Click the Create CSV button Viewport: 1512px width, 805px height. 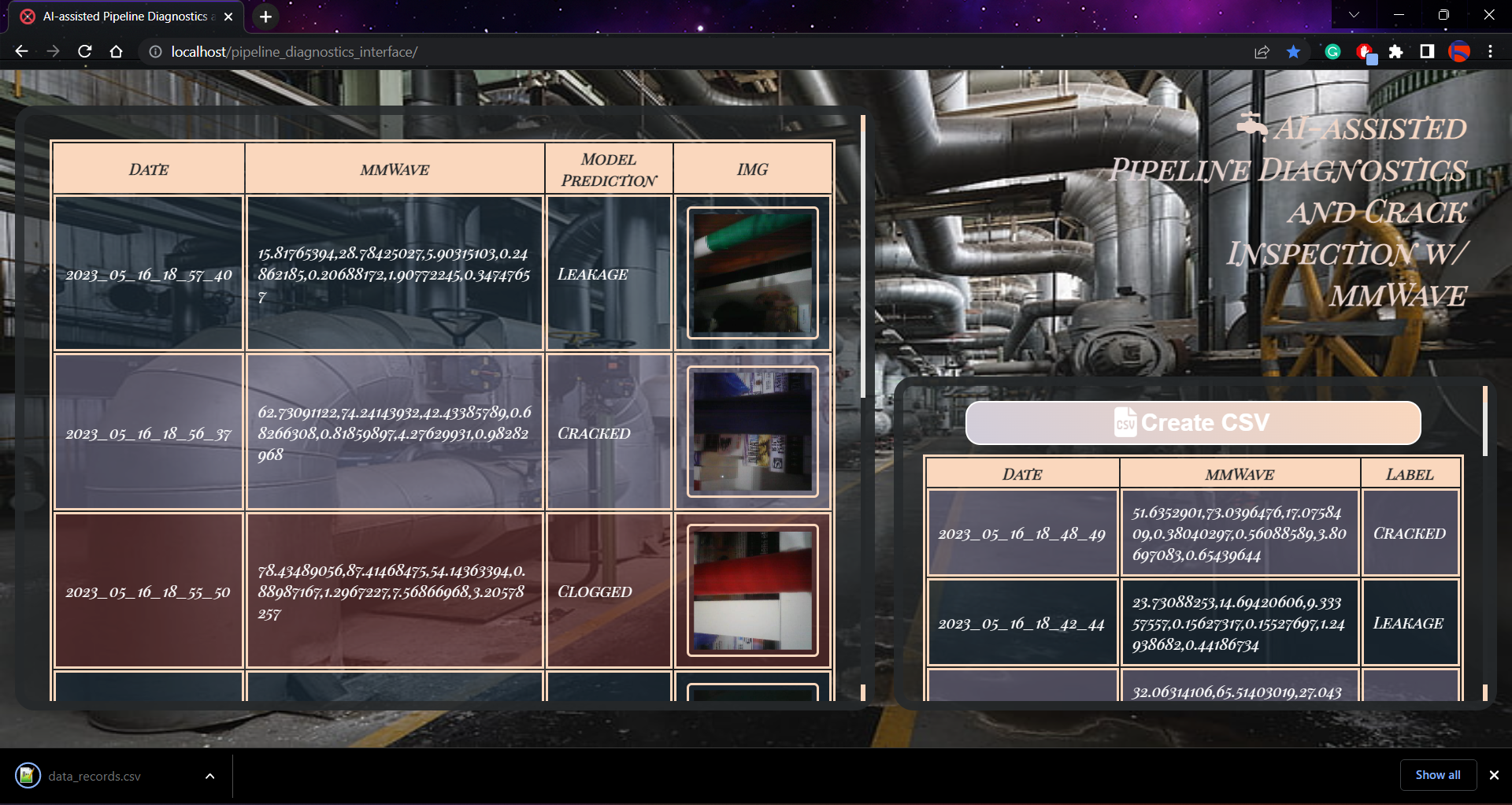coord(1193,422)
